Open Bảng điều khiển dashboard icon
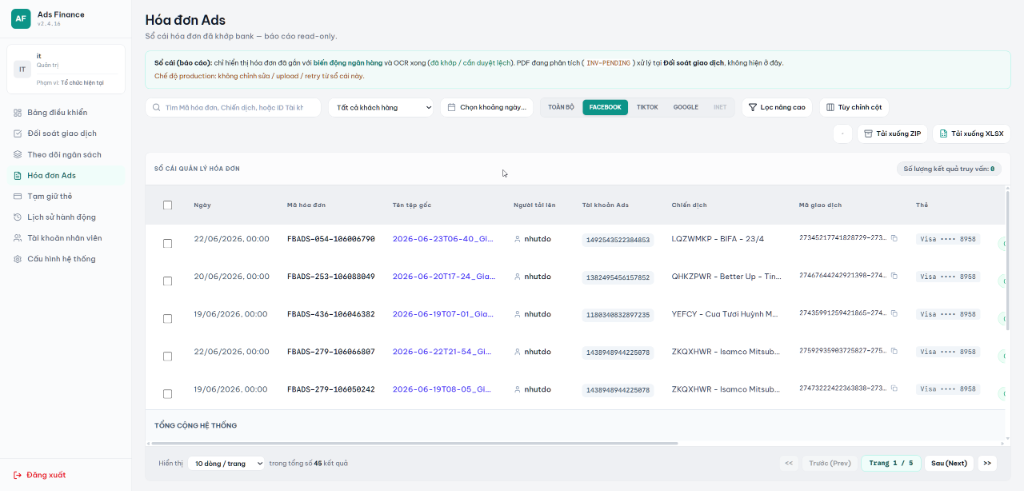 tap(18, 112)
